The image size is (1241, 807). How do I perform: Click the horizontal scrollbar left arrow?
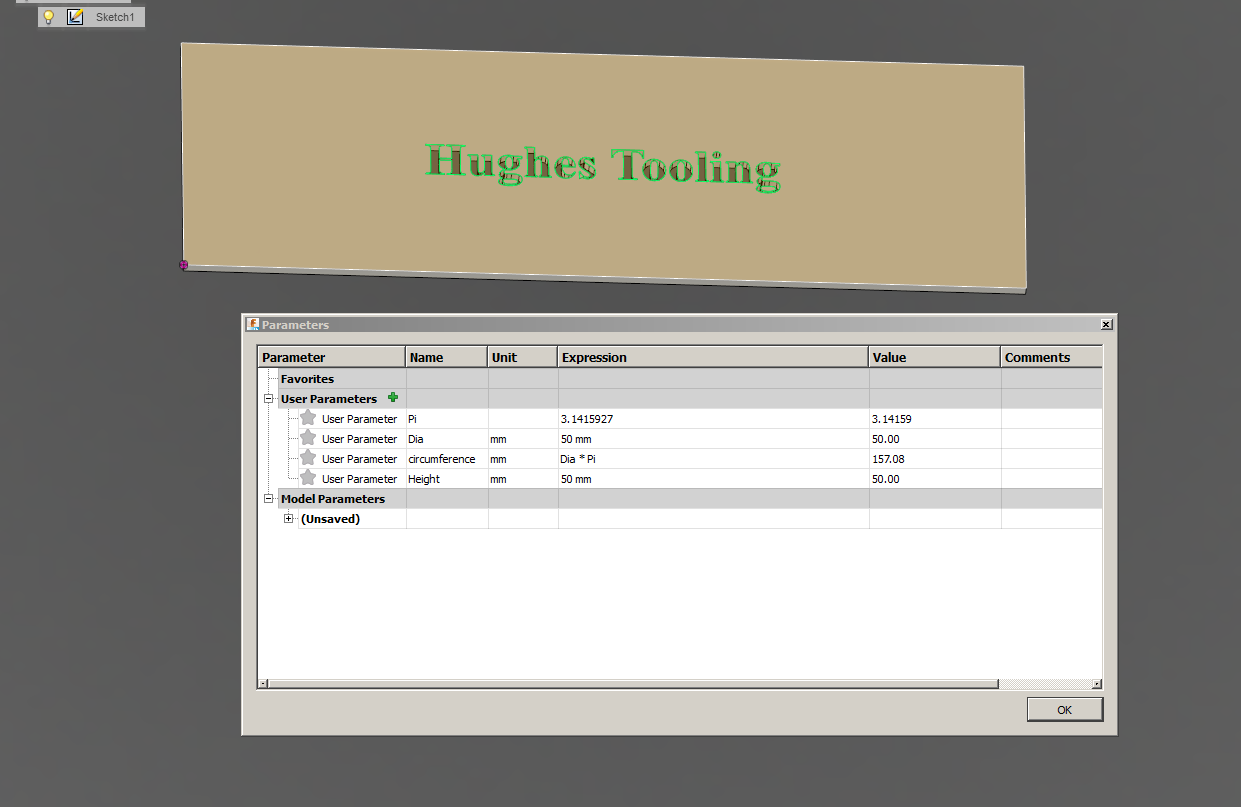[x=264, y=684]
